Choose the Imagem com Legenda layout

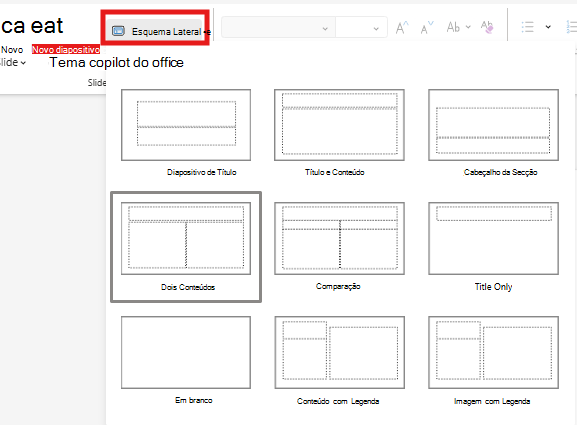(x=493, y=360)
